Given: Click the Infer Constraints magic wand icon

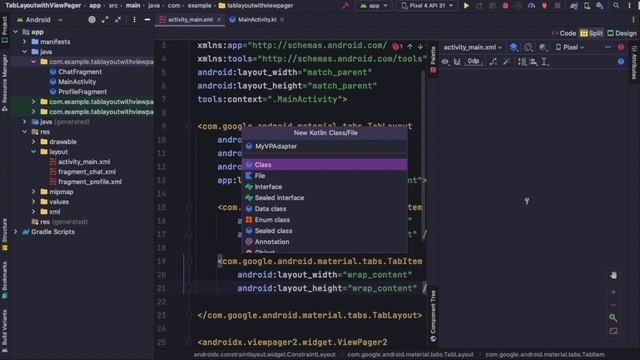Looking at the screenshot, I should (x=506, y=62).
